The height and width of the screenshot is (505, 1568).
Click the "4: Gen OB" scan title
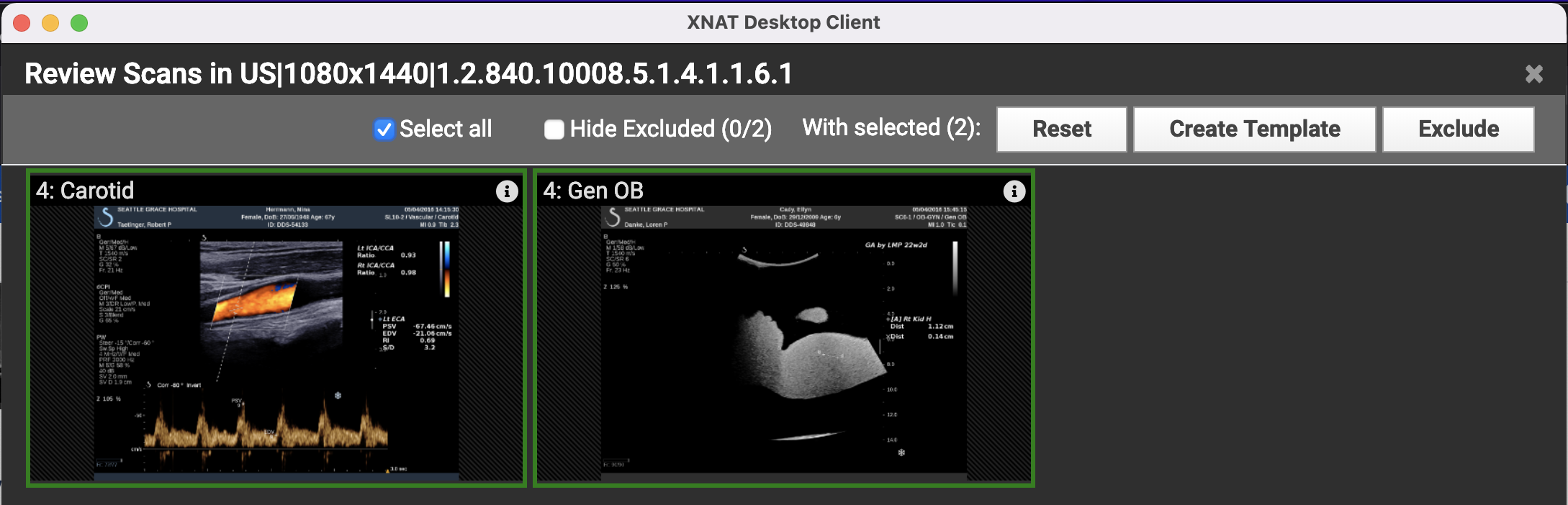coord(593,191)
